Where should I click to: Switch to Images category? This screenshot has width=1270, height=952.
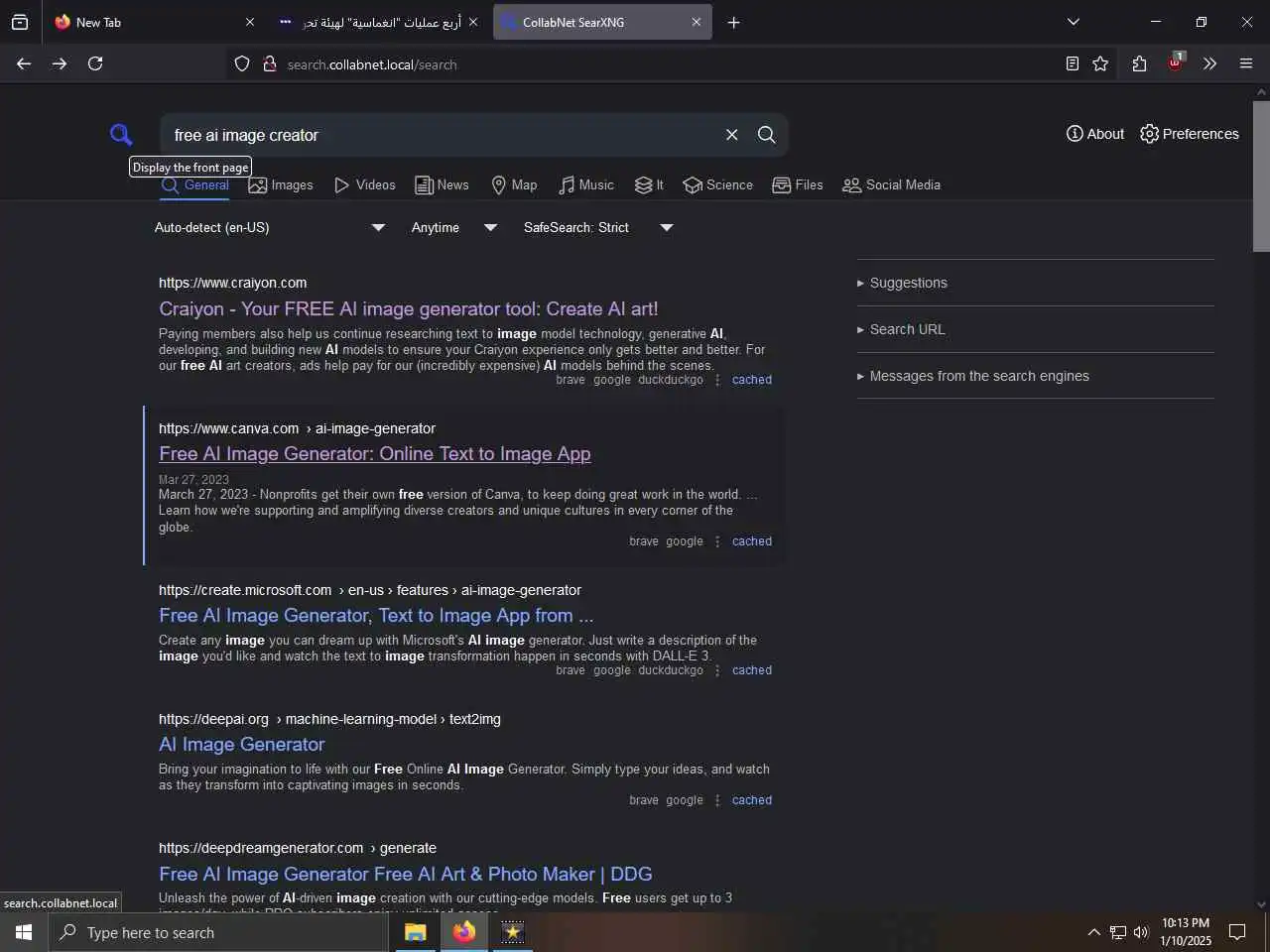tap(281, 184)
